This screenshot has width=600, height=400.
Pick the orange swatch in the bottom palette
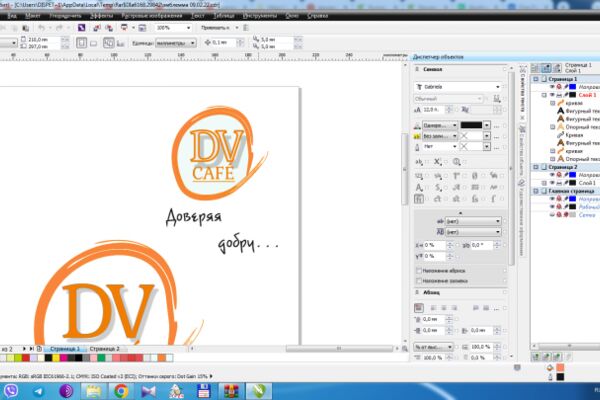coord(162,358)
